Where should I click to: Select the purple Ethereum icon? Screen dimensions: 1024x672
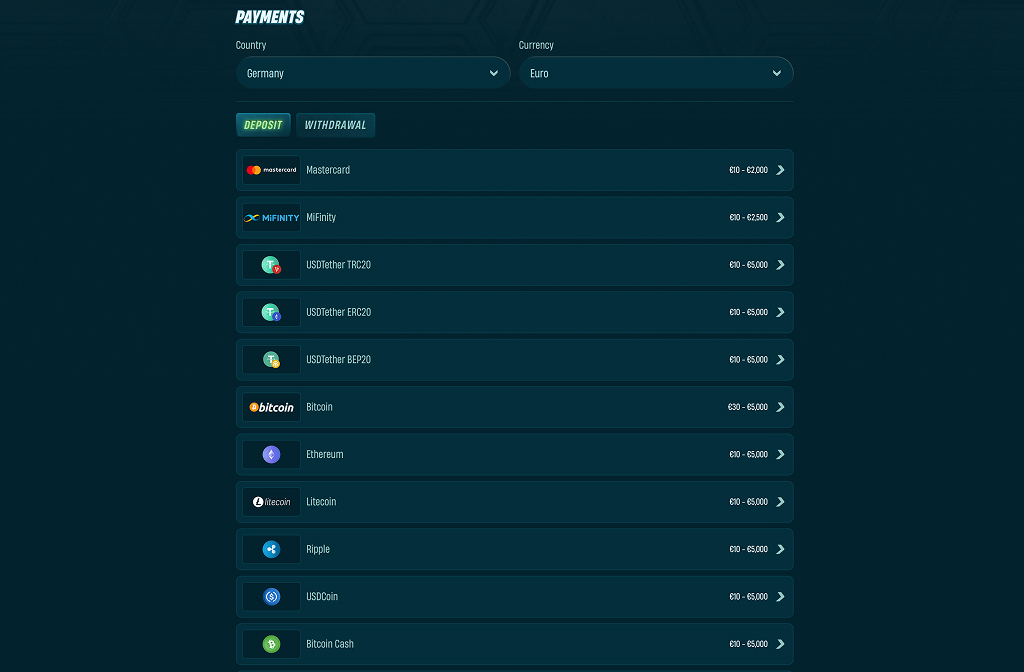tap(271, 455)
